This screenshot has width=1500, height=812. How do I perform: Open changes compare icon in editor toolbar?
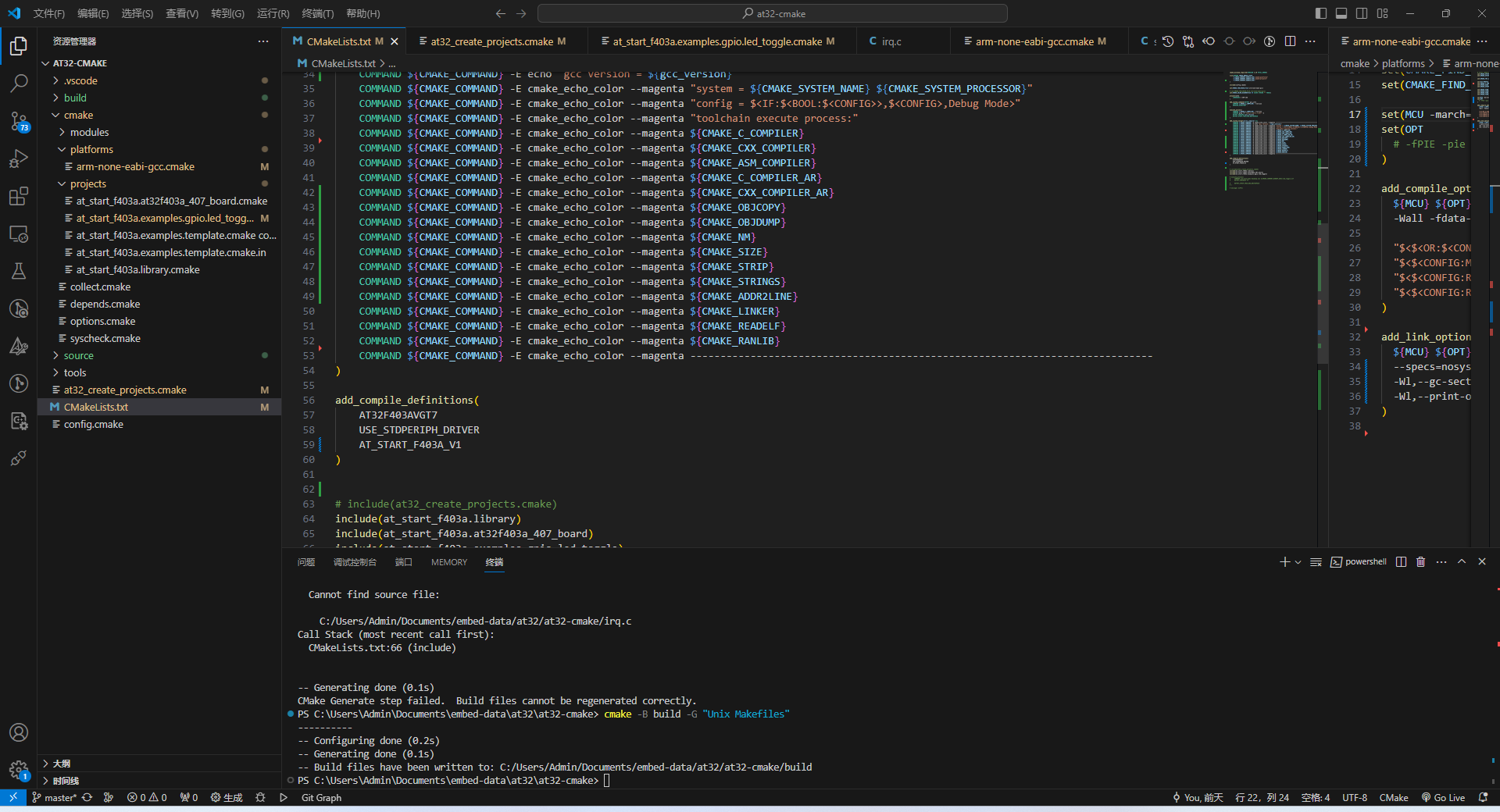(1188, 41)
